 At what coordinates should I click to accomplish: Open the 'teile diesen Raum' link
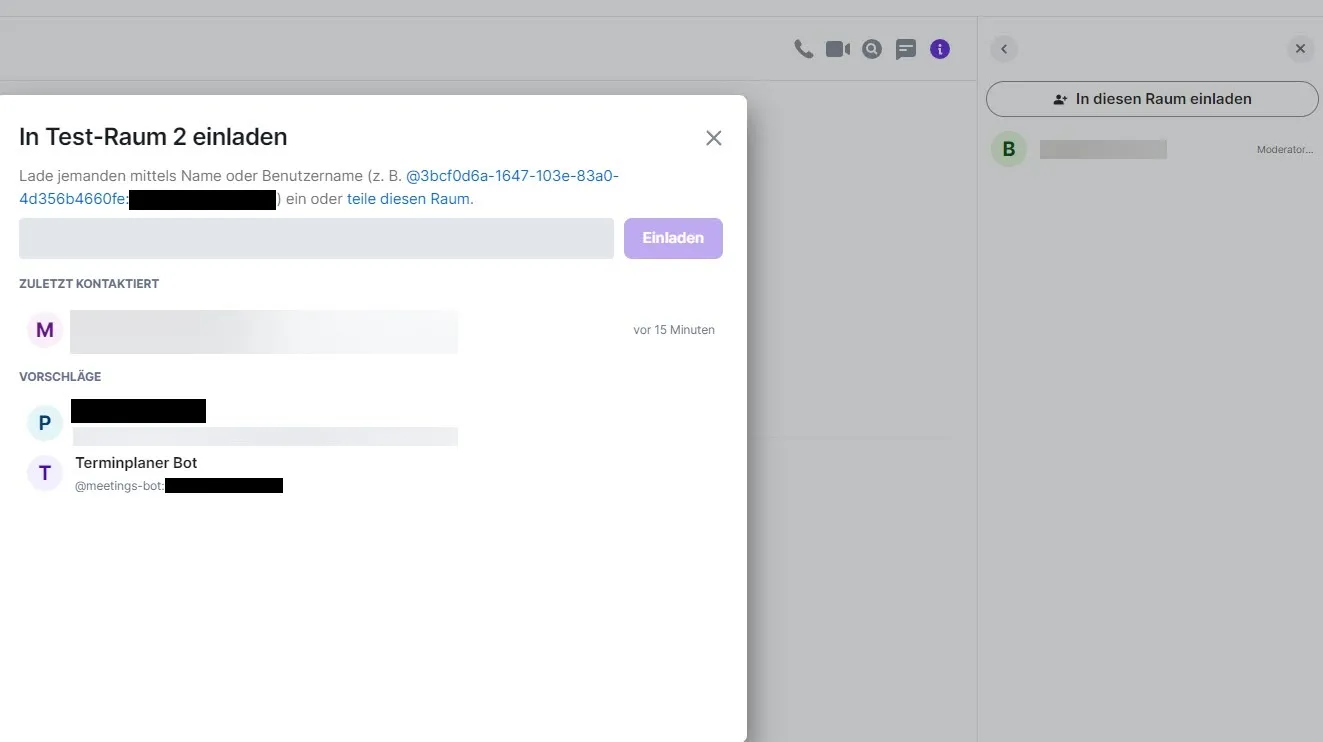pos(409,199)
